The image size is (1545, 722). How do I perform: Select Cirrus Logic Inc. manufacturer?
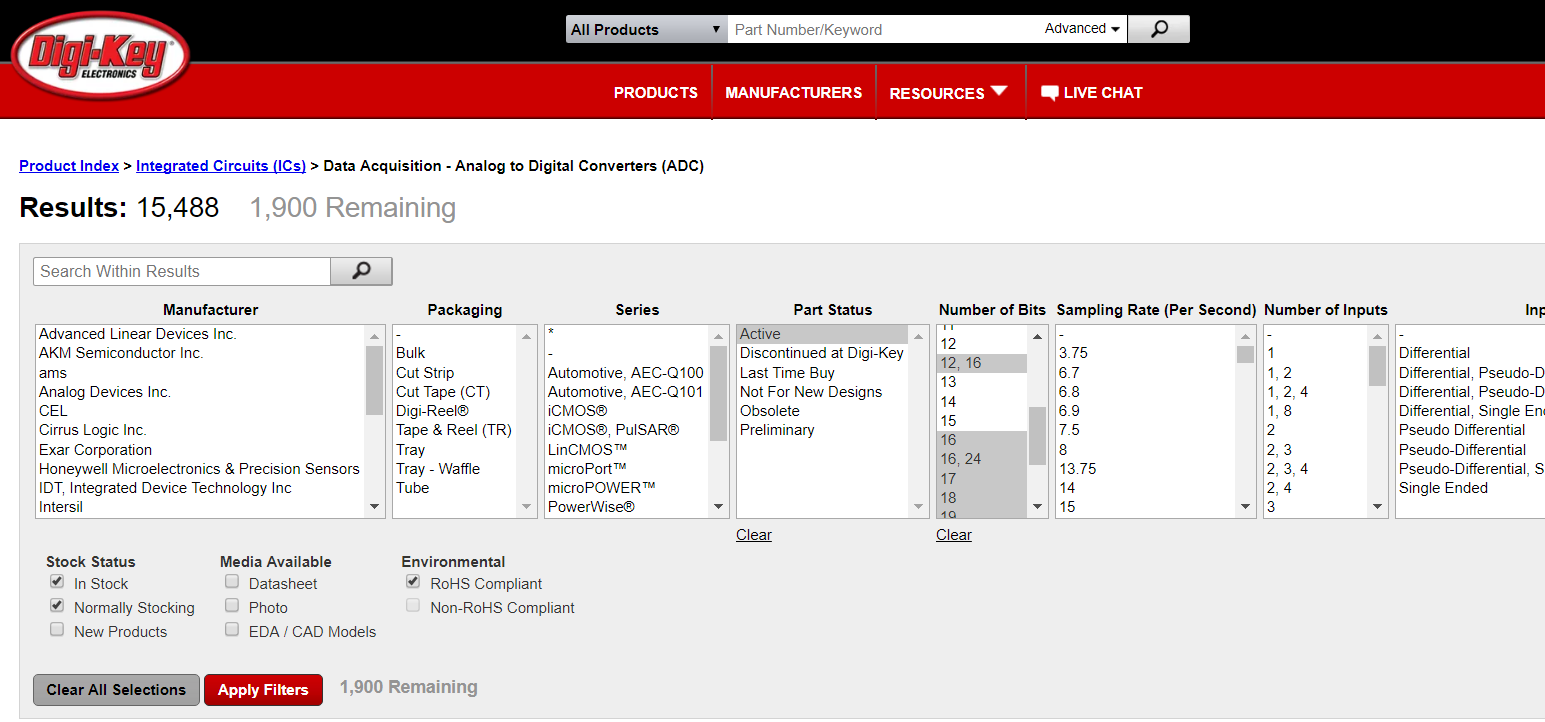click(201, 430)
